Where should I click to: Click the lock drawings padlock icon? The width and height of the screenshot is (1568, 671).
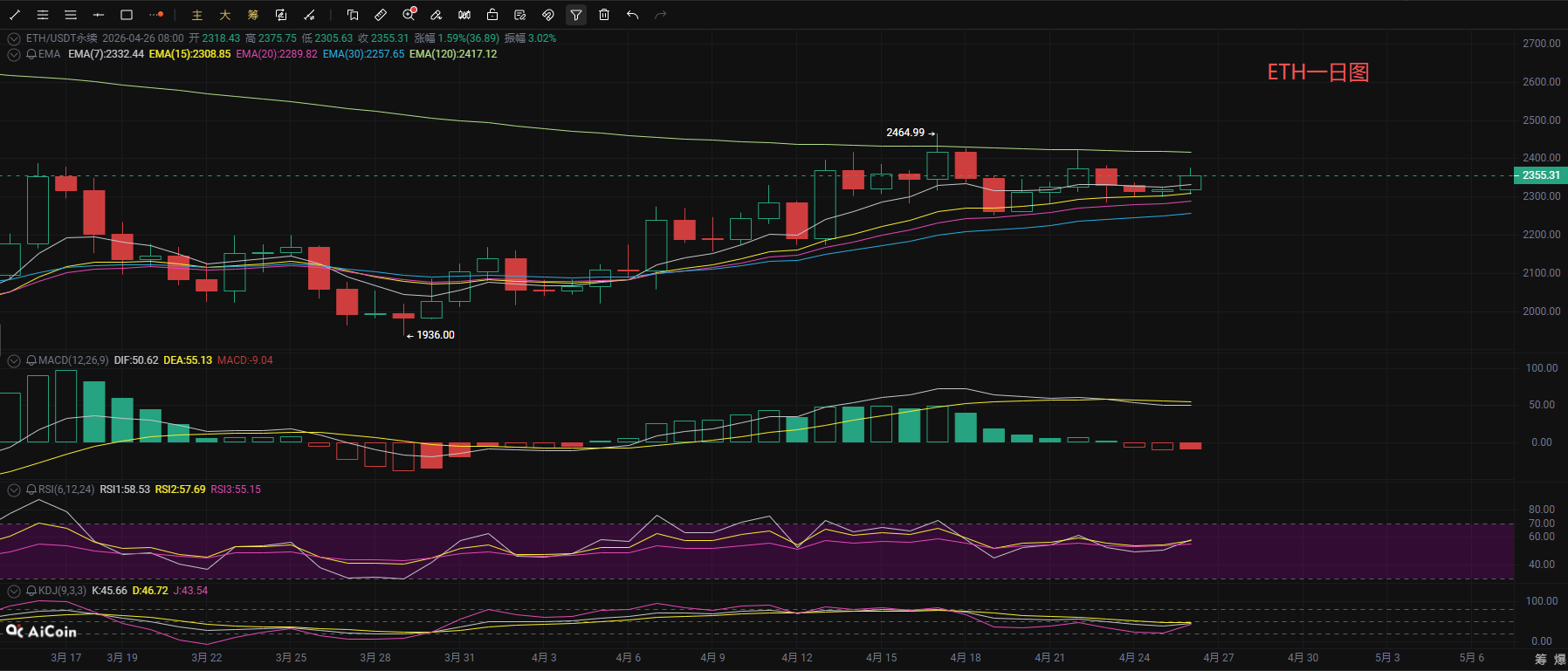click(x=492, y=15)
